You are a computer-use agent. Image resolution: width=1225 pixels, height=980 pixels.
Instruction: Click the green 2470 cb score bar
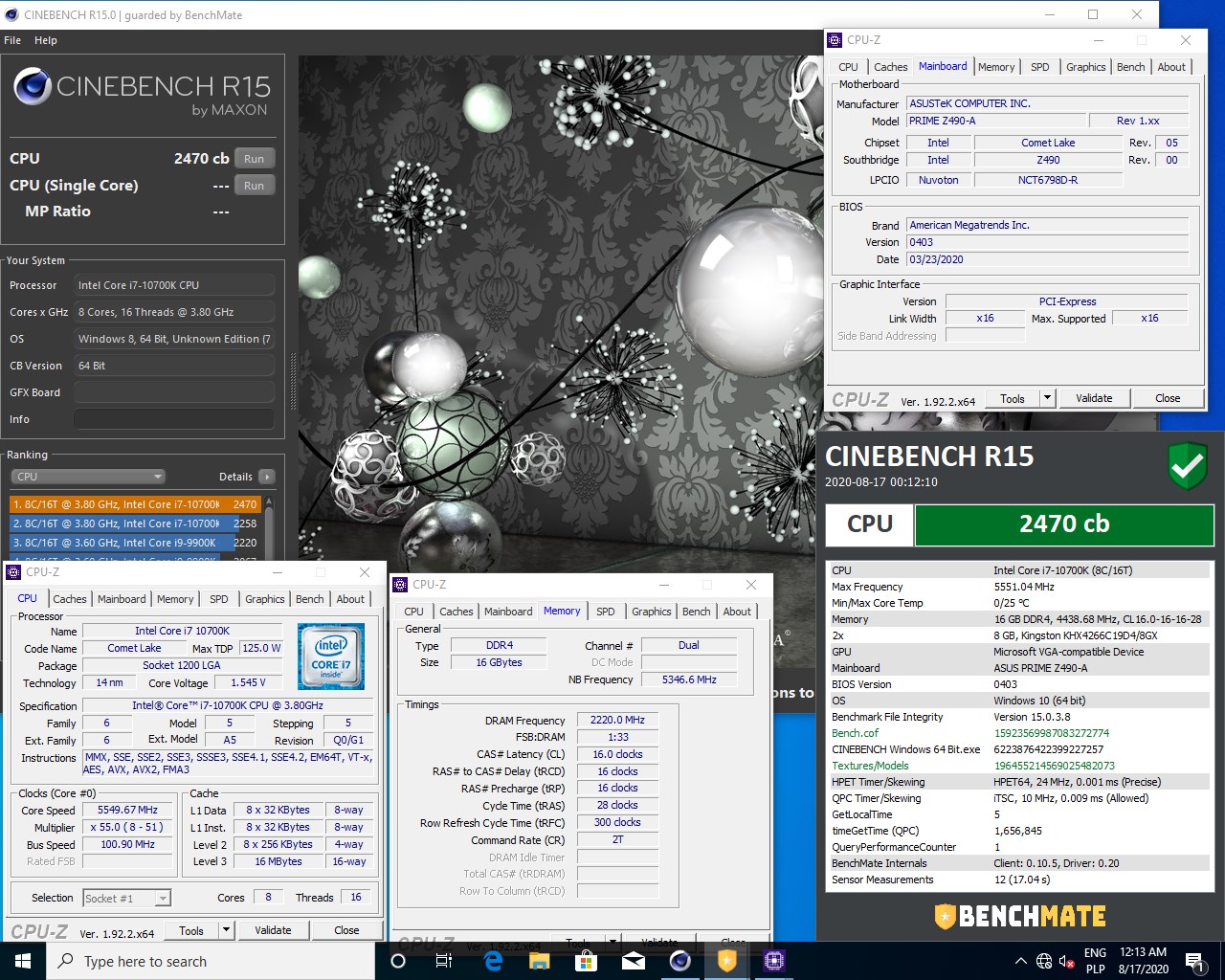pyautogui.click(x=1064, y=524)
